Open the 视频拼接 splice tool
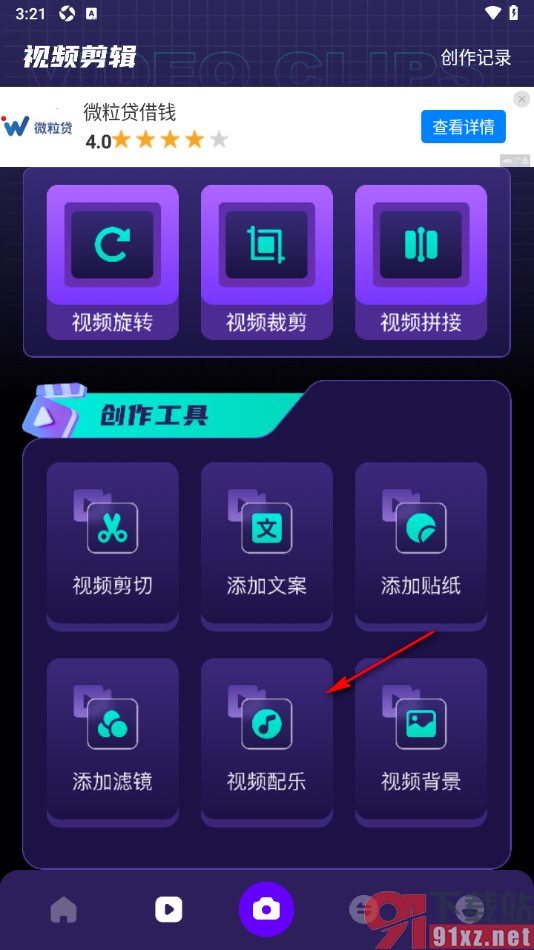534x950 pixels. [x=421, y=262]
